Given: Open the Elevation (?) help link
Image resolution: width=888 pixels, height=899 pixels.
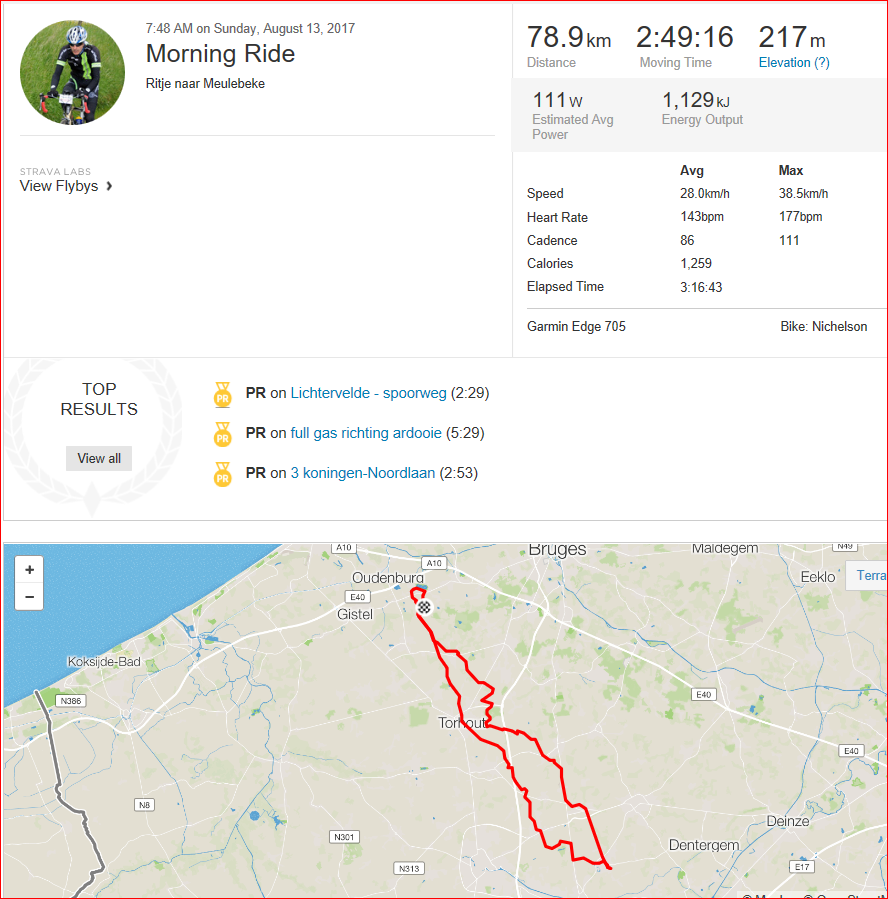Looking at the screenshot, I should coord(794,62).
